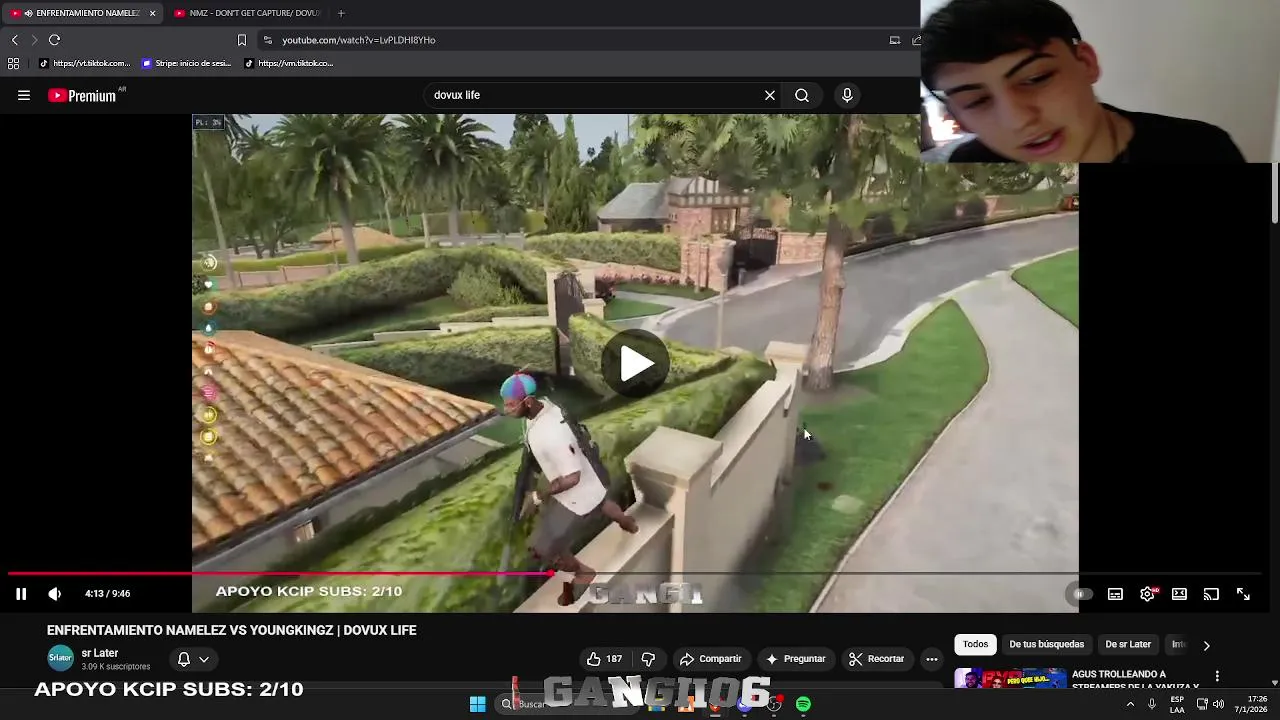
Task: Show hidden system tray icons
Action: [x=1130, y=704]
